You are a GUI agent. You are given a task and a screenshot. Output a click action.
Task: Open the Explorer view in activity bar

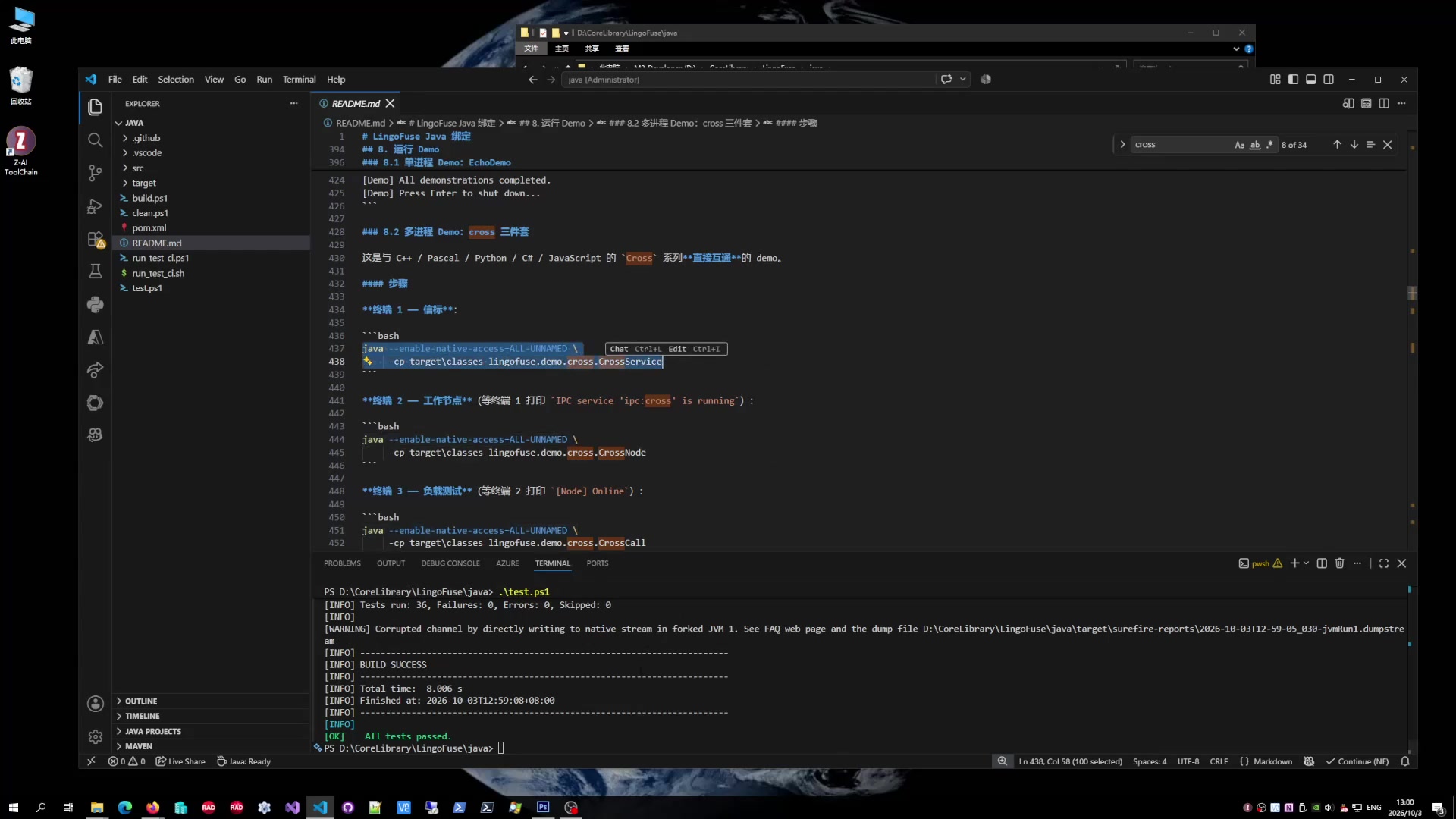95,107
